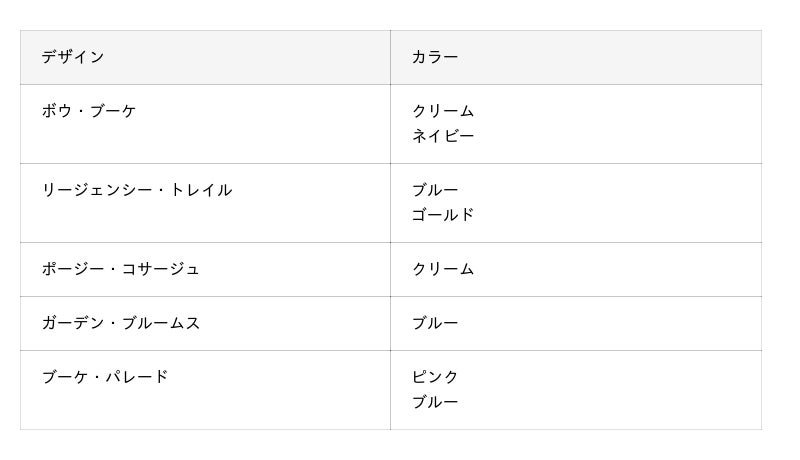Viewport: 800px width, 460px height.
Task: Click the ポージー・コサージュ design name
Action: pyautogui.click(x=121, y=269)
